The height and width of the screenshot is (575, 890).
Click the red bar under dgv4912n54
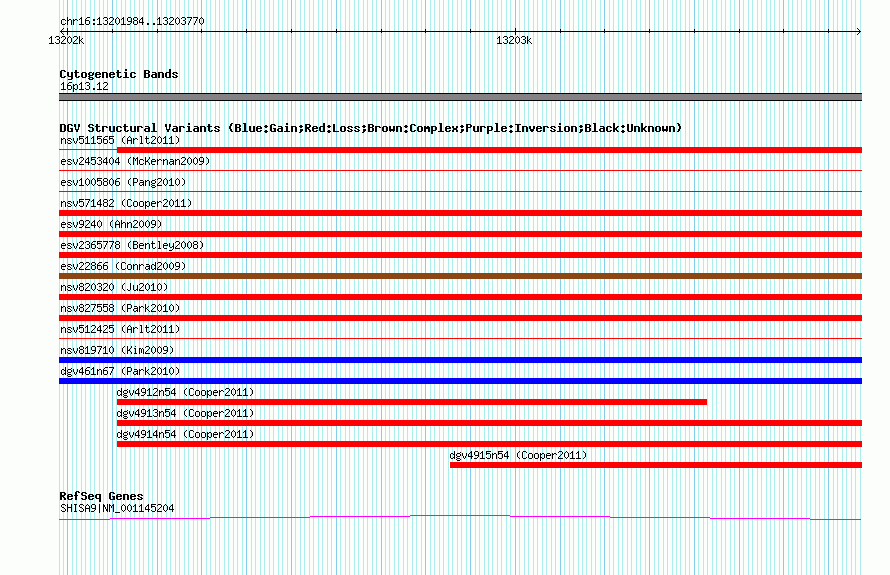(412, 402)
